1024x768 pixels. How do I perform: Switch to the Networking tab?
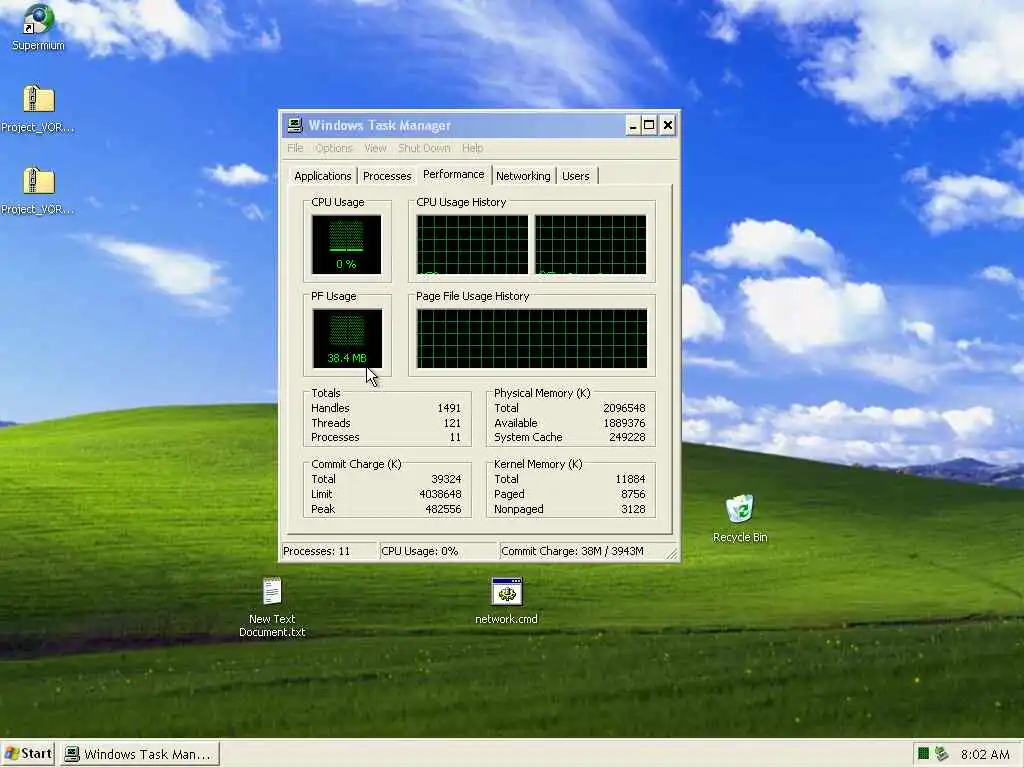click(523, 176)
